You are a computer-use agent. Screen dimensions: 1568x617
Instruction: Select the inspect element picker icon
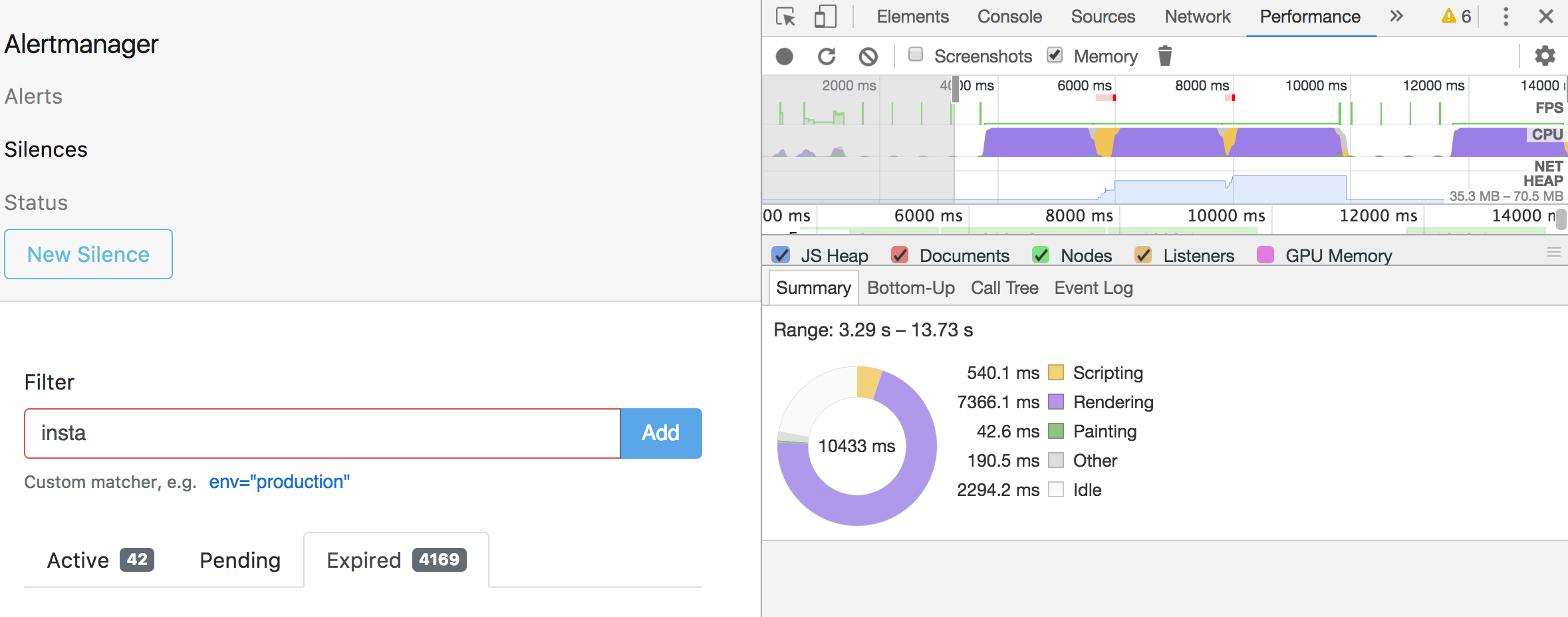click(785, 17)
